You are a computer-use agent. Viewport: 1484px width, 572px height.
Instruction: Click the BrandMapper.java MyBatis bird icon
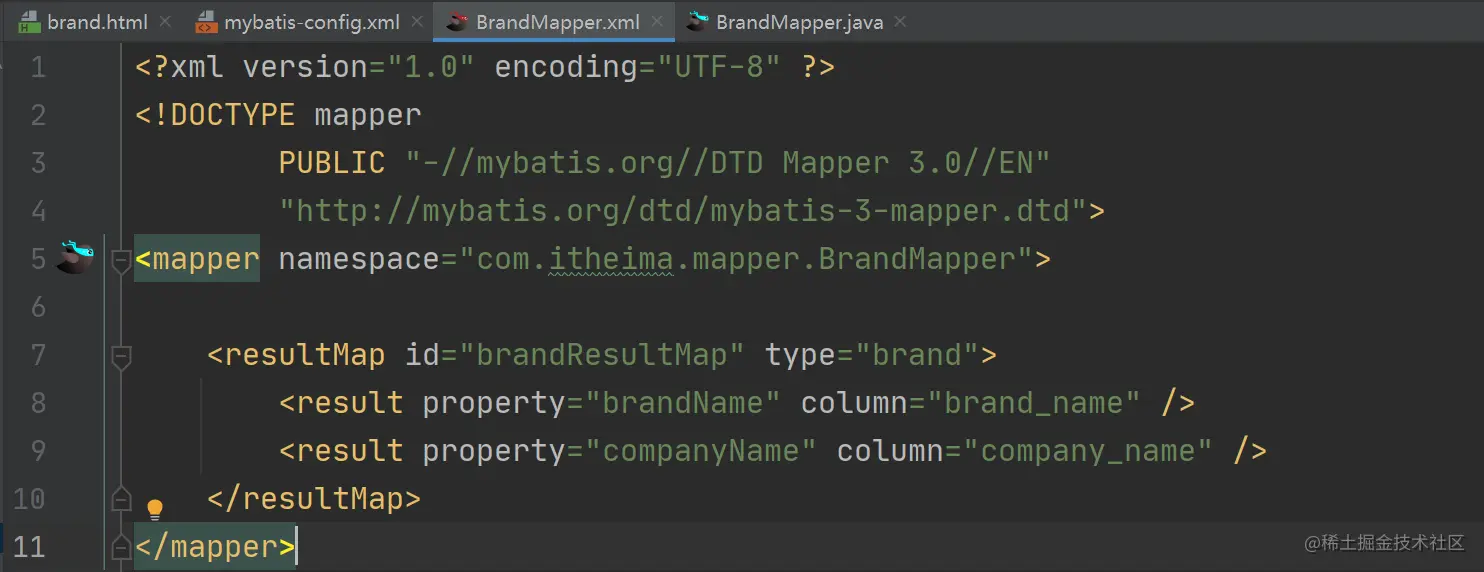pos(699,21)
